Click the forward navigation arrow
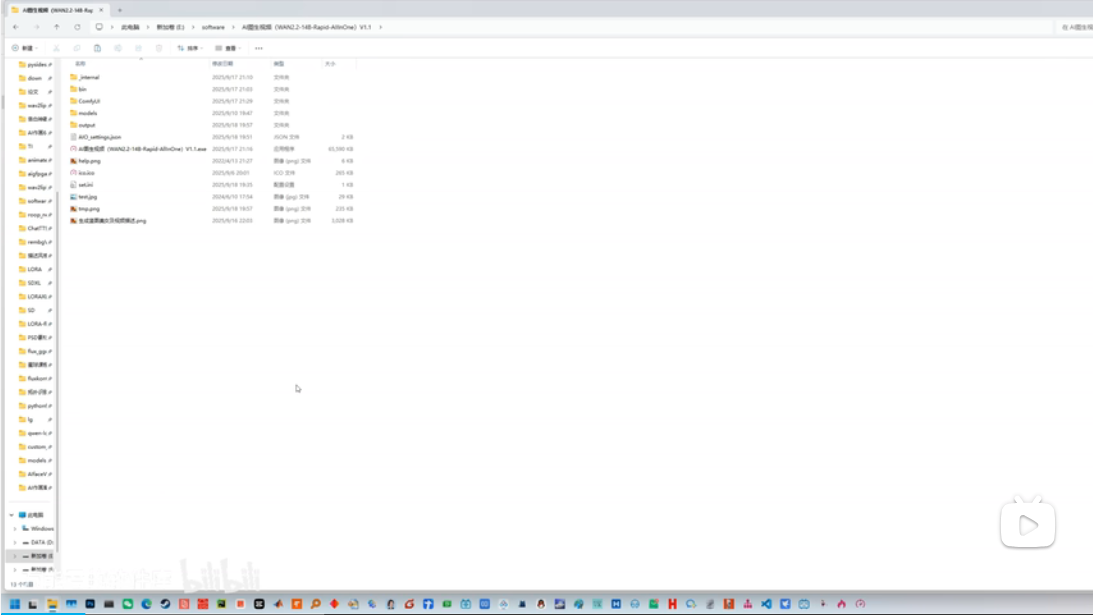1093x615 pixels. point(36,27)
